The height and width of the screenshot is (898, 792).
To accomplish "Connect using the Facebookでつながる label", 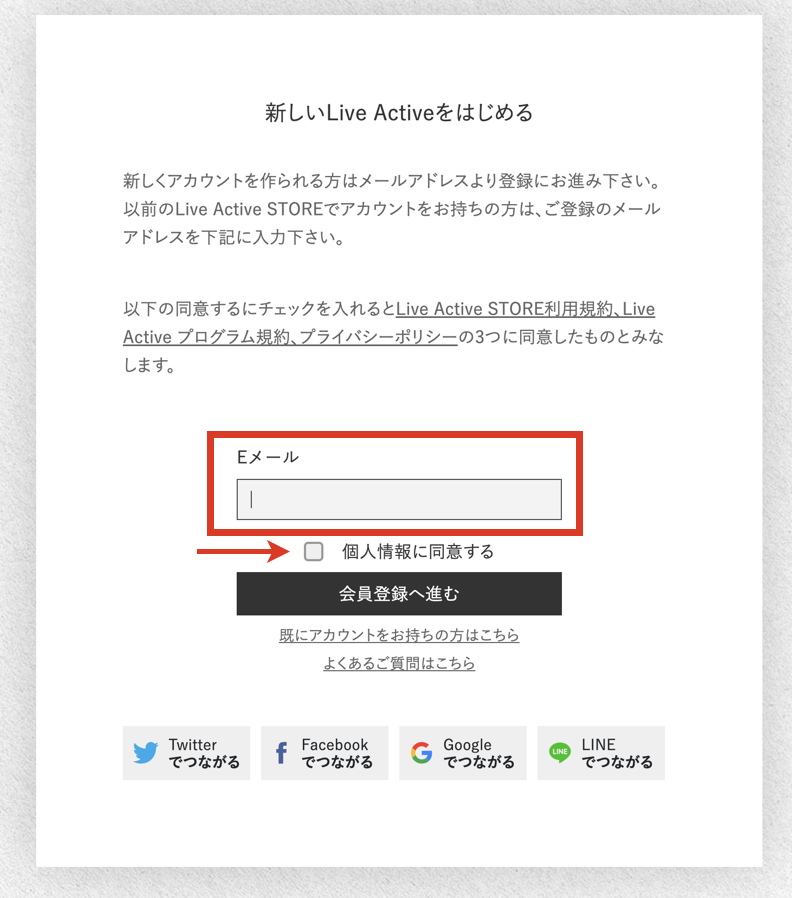I will [x=337, y=753].
